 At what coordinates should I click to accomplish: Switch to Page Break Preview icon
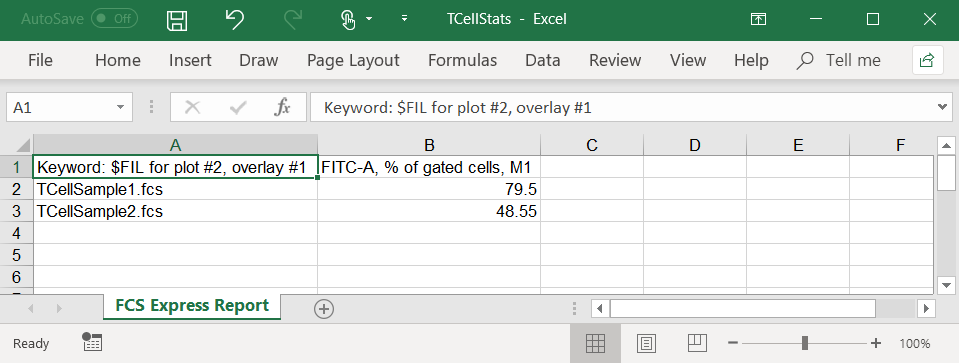[x=697, y=343]
